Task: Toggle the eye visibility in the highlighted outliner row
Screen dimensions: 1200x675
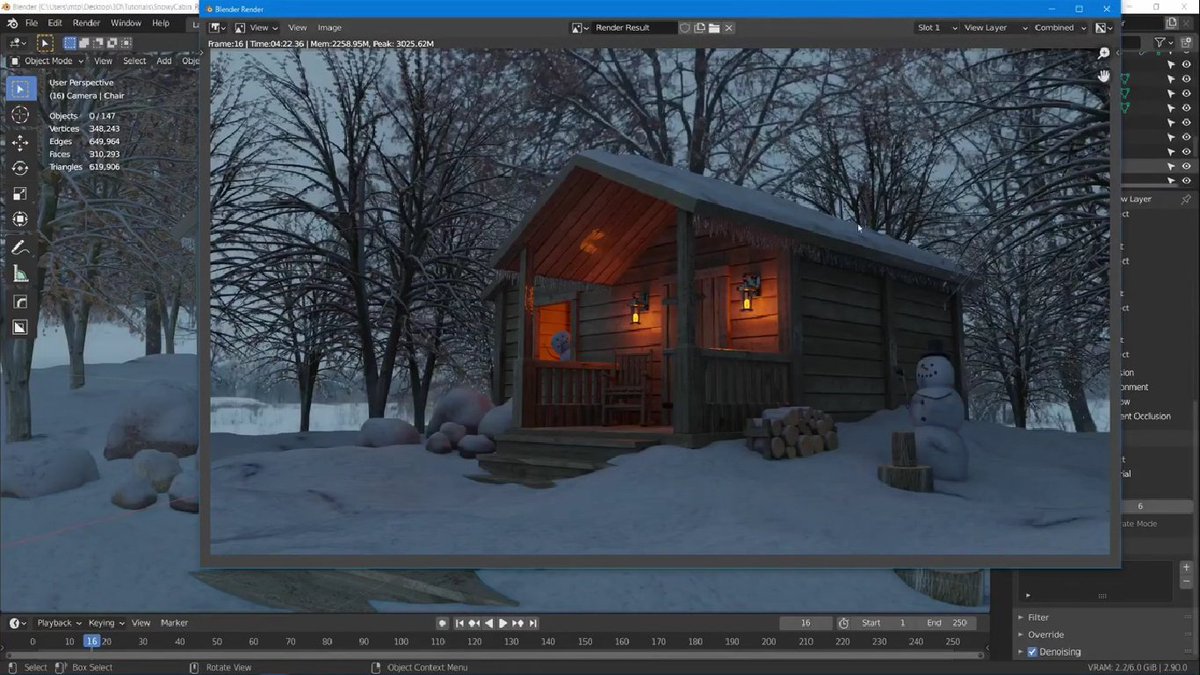Action: [1186, 166]
